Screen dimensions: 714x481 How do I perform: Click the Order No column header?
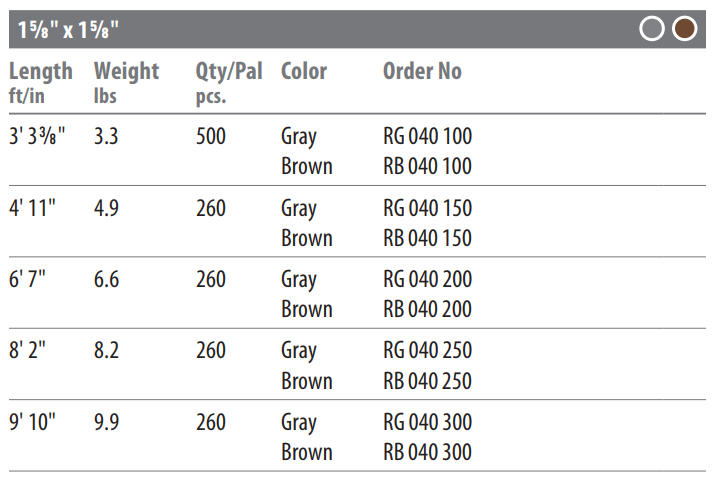click(x=423, y=72)
